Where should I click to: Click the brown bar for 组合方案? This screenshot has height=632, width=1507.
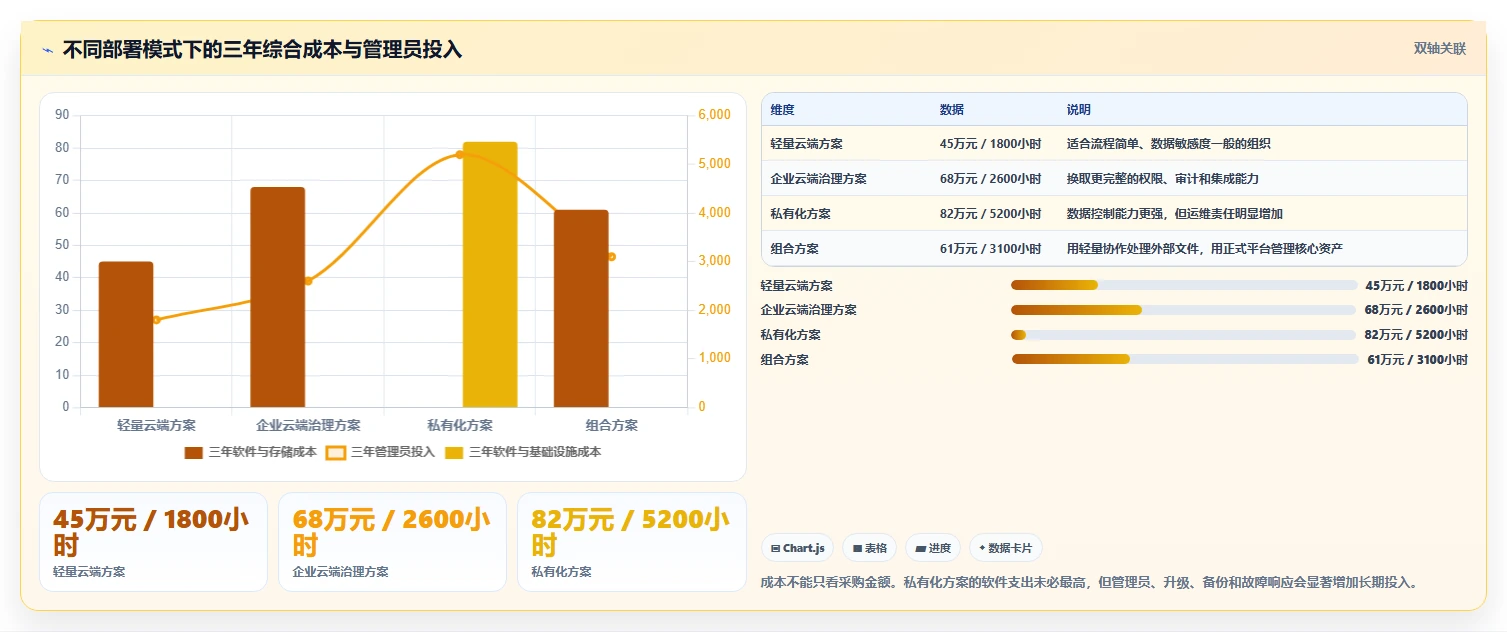tap(582, 308)
